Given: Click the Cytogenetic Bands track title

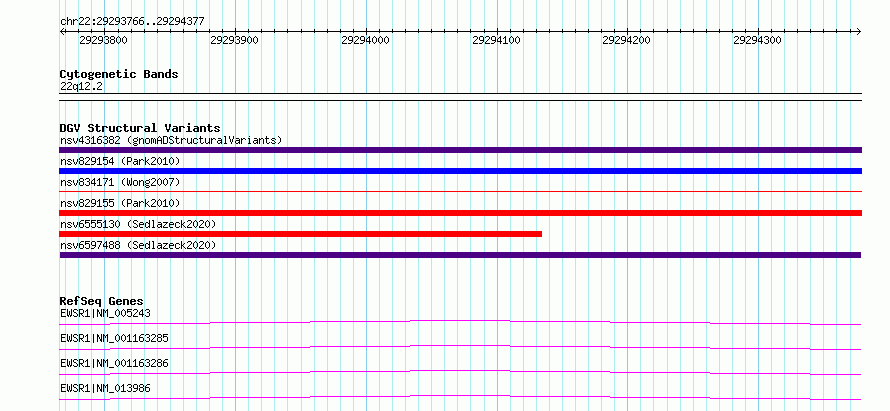Looking at the screenshot, I should [119, 74].
